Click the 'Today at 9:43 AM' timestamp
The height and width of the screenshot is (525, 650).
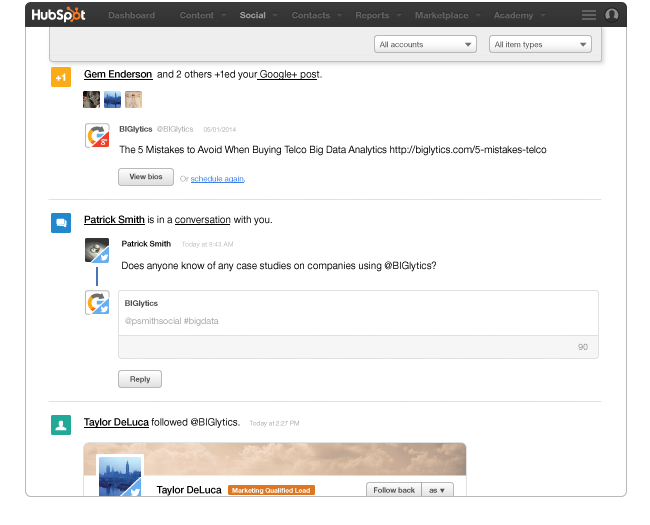coord(207,244)
